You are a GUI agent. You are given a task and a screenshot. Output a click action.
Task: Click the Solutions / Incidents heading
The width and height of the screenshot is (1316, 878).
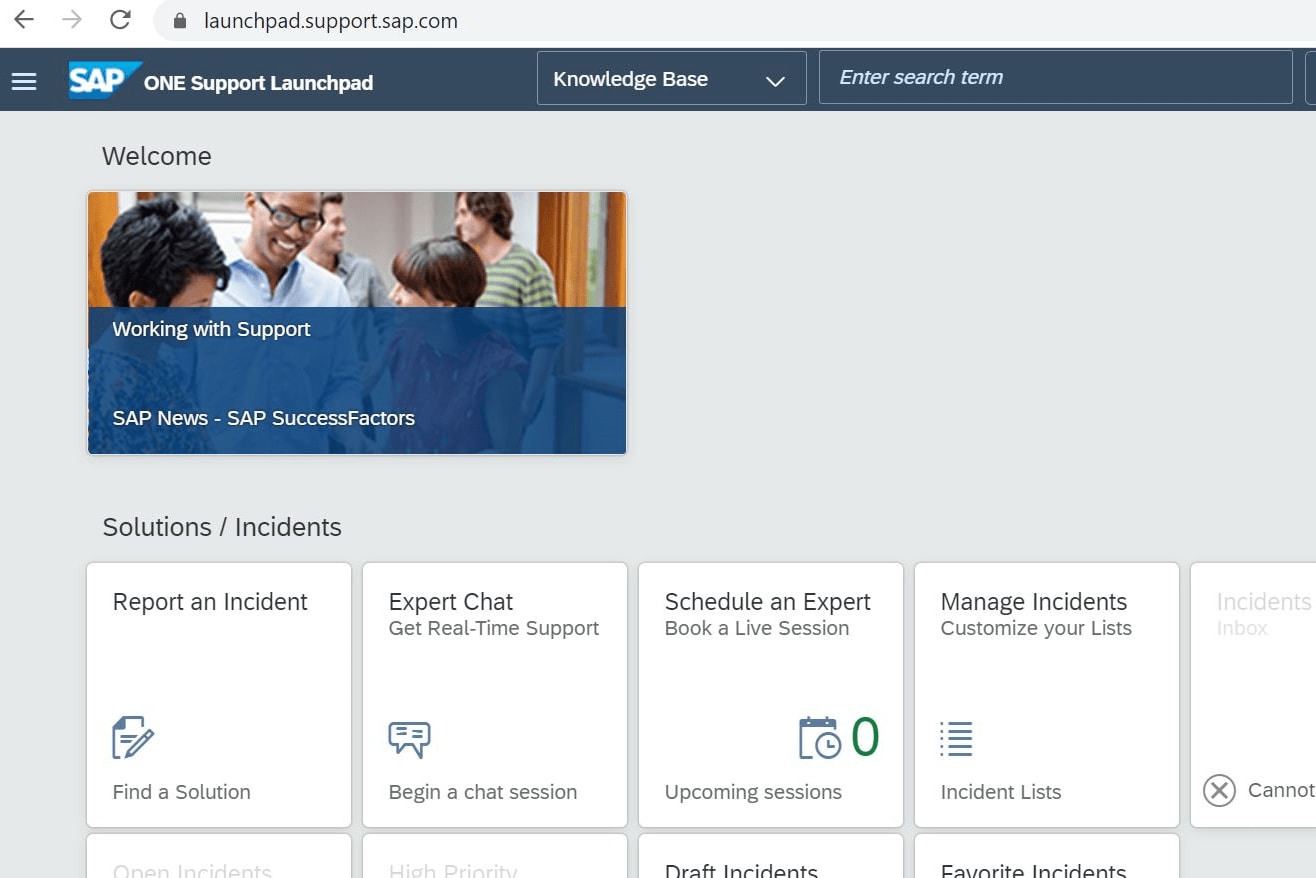(222, 527)
